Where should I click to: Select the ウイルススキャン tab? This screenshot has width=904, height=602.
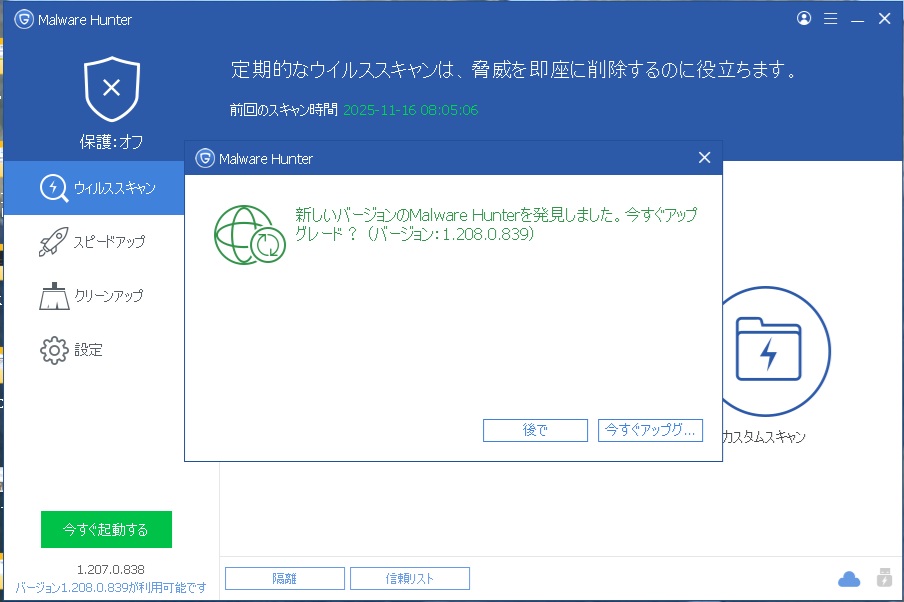point(94,188)
